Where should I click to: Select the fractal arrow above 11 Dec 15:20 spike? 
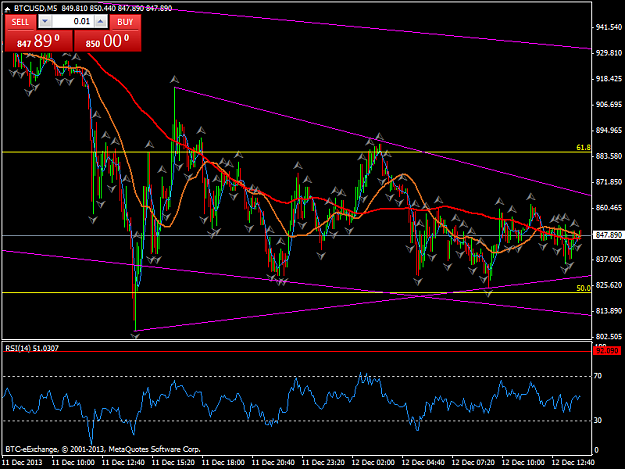pos(174,80)
